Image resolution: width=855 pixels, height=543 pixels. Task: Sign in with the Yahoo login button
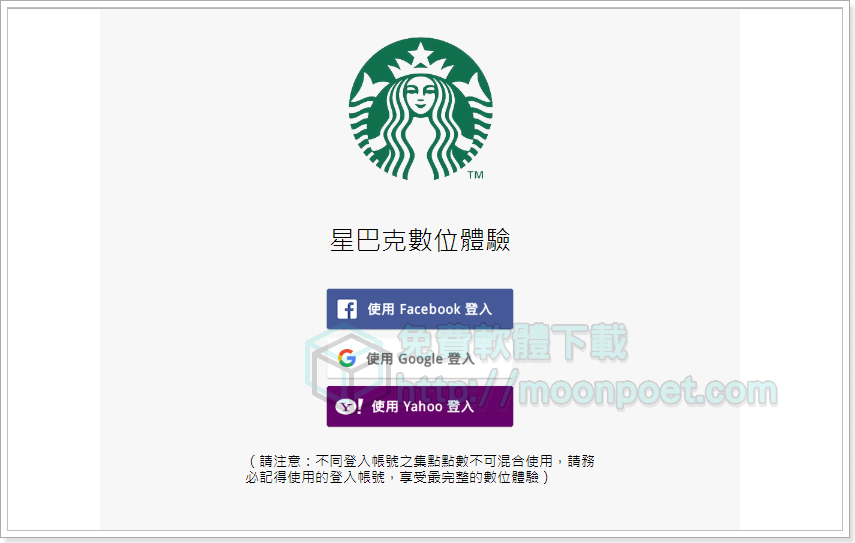(x=420, y=407)
